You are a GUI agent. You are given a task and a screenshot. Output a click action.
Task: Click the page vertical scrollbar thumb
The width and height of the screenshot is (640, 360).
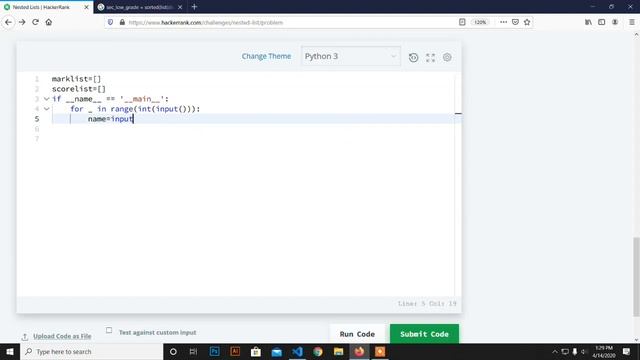[x=636, y=276]
